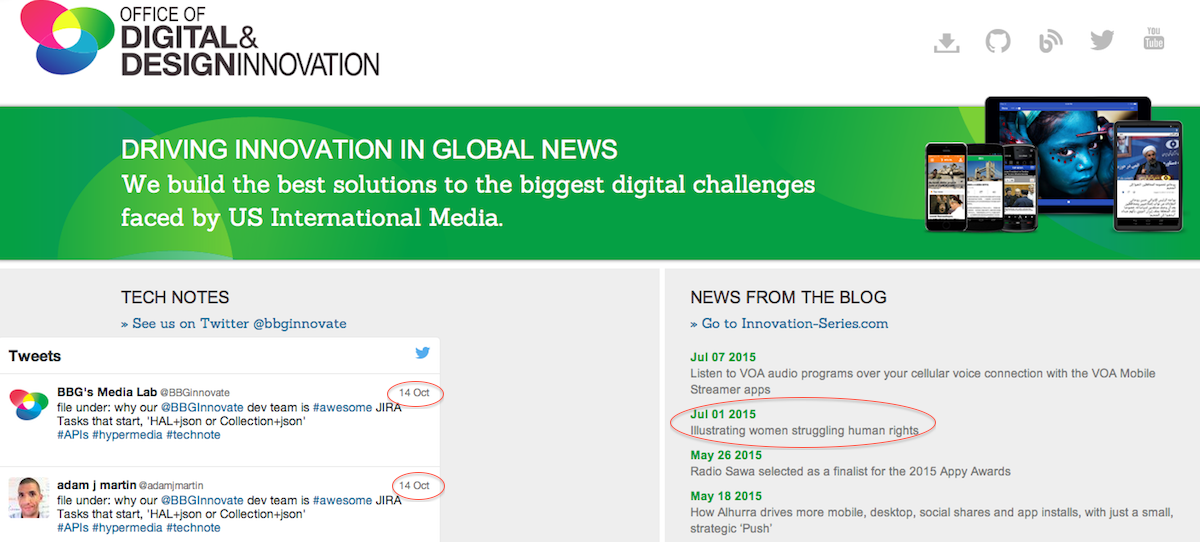Click adam j martin profile photo
This screenshot has height=542, width=1200.
29,497
